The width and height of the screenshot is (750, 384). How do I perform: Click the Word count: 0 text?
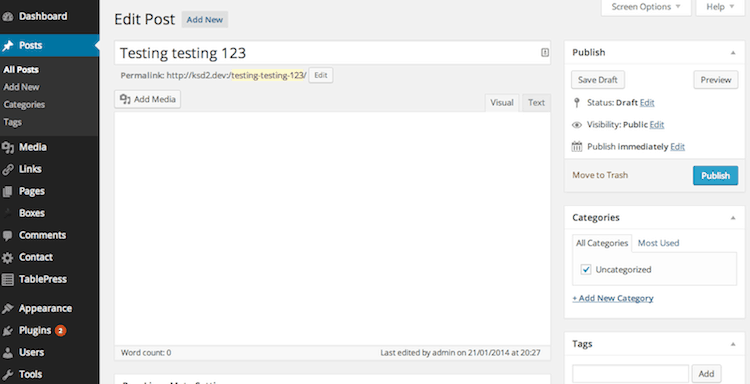coord(146,353)
